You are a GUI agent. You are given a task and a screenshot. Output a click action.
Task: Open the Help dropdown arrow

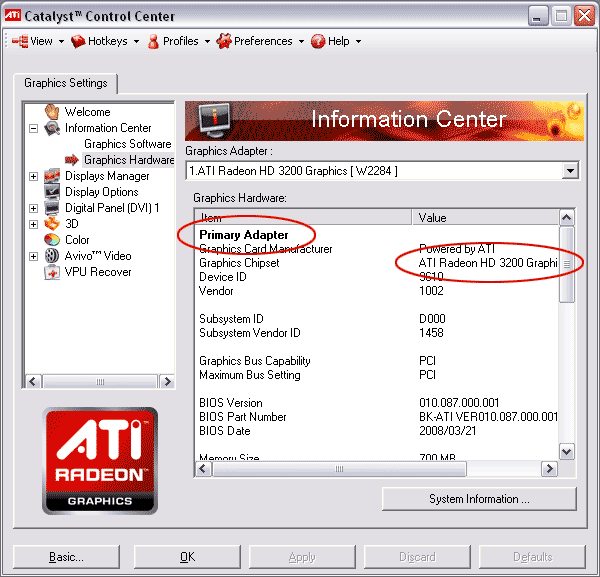[x=358, y=41]
